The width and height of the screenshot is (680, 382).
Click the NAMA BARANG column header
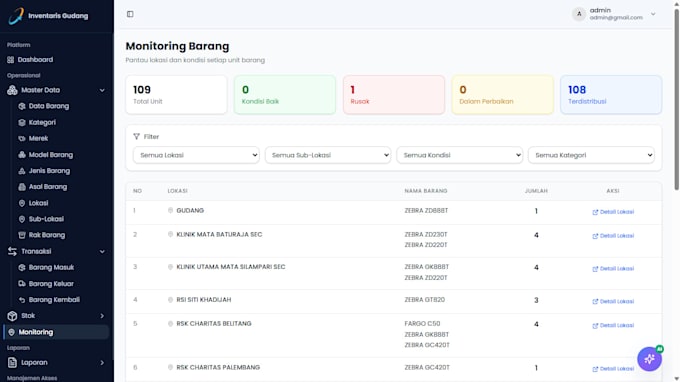(426, 191)
